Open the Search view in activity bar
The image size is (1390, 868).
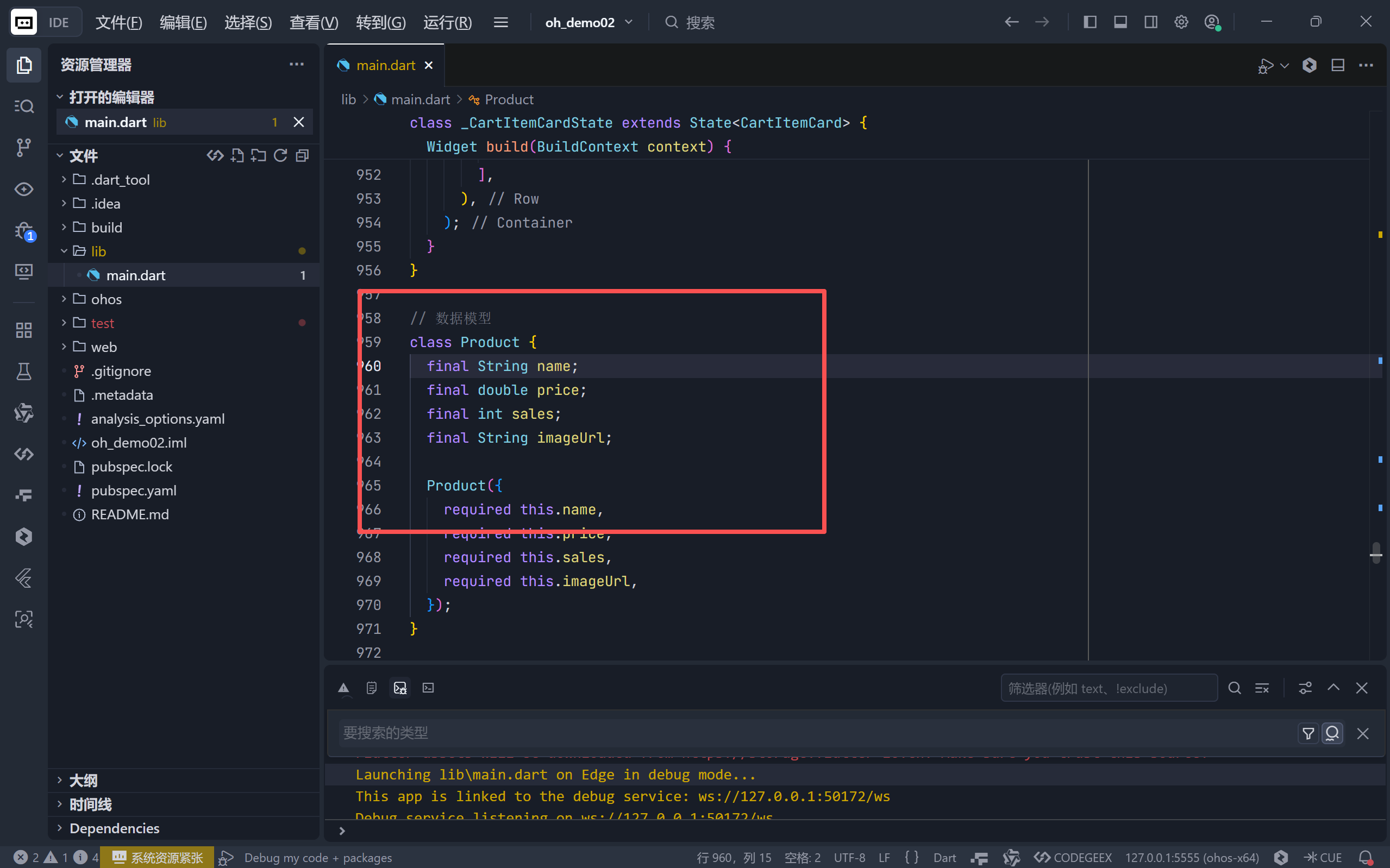pos(23,106)
